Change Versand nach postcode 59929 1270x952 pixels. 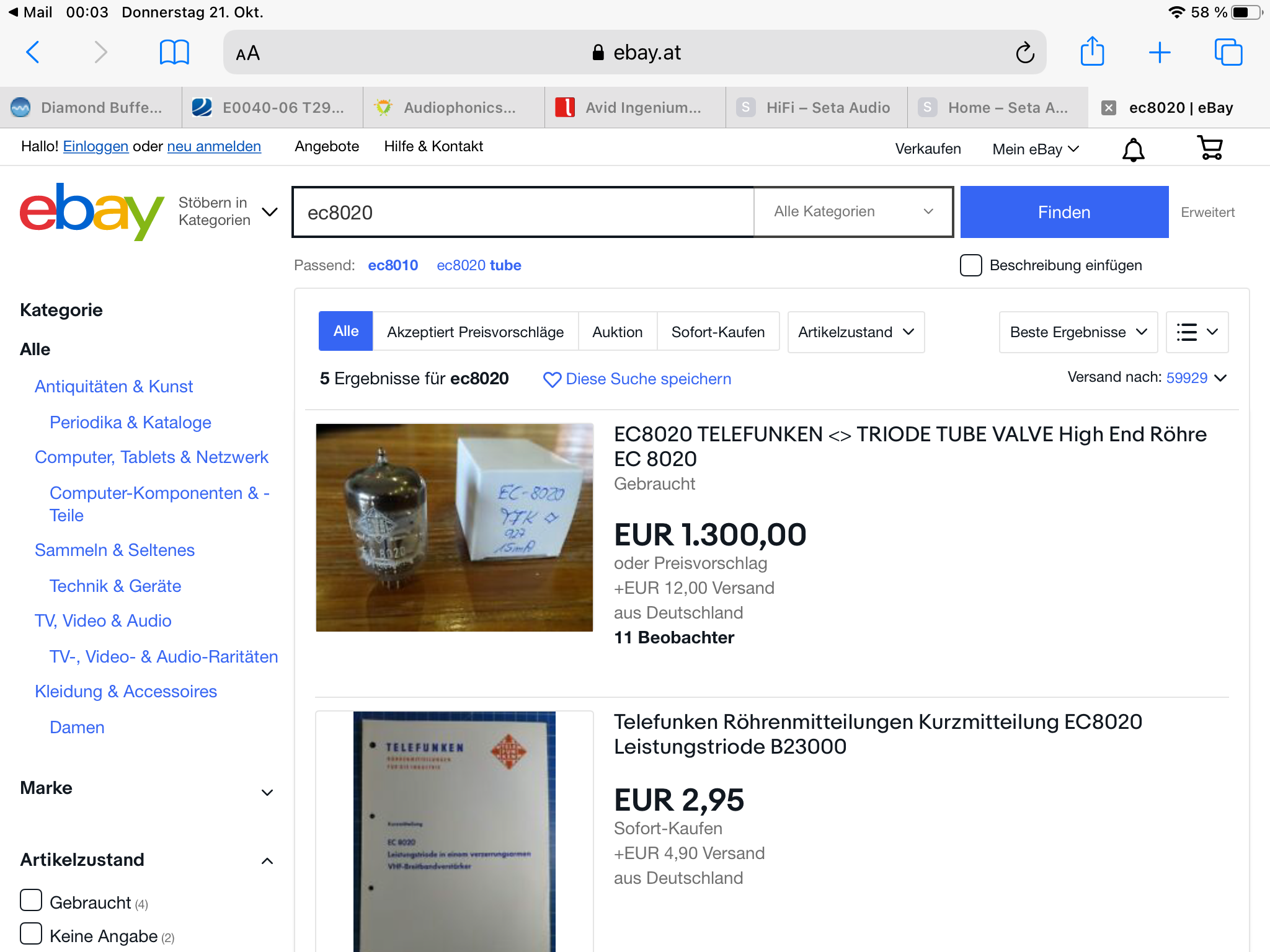click(1196, 377)
